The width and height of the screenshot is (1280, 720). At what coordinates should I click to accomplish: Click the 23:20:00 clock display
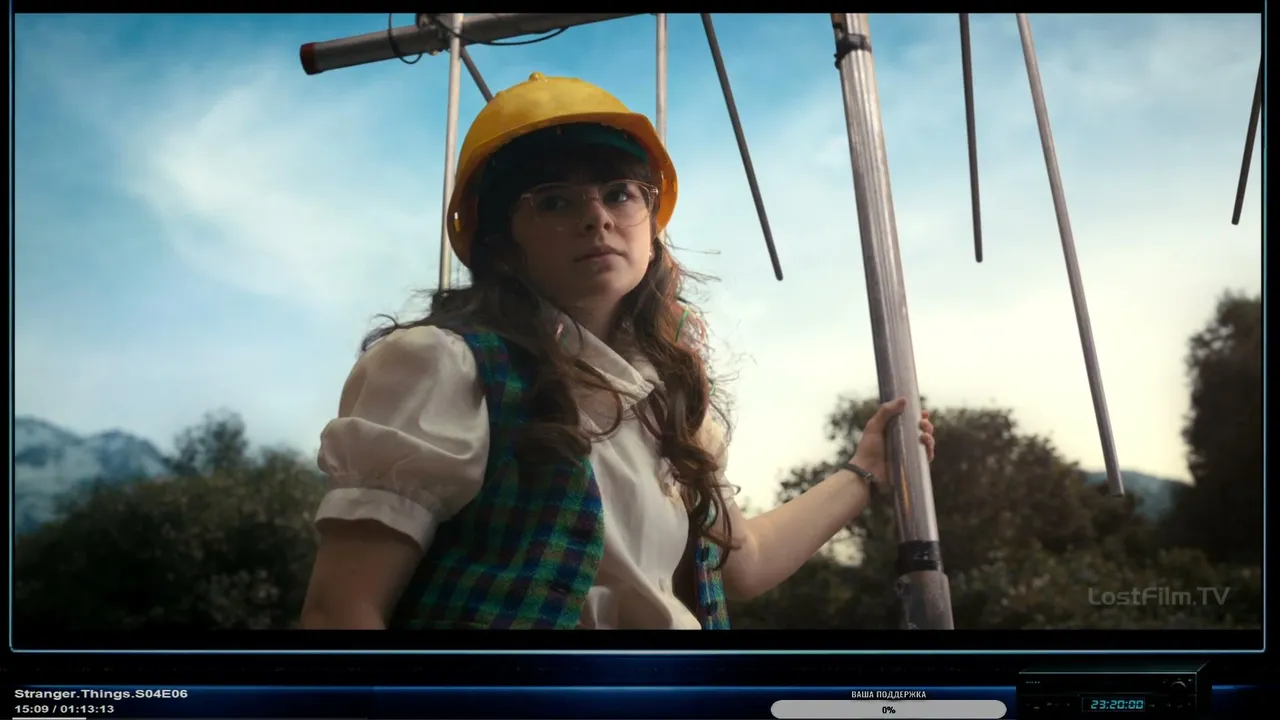[1117, 704]
